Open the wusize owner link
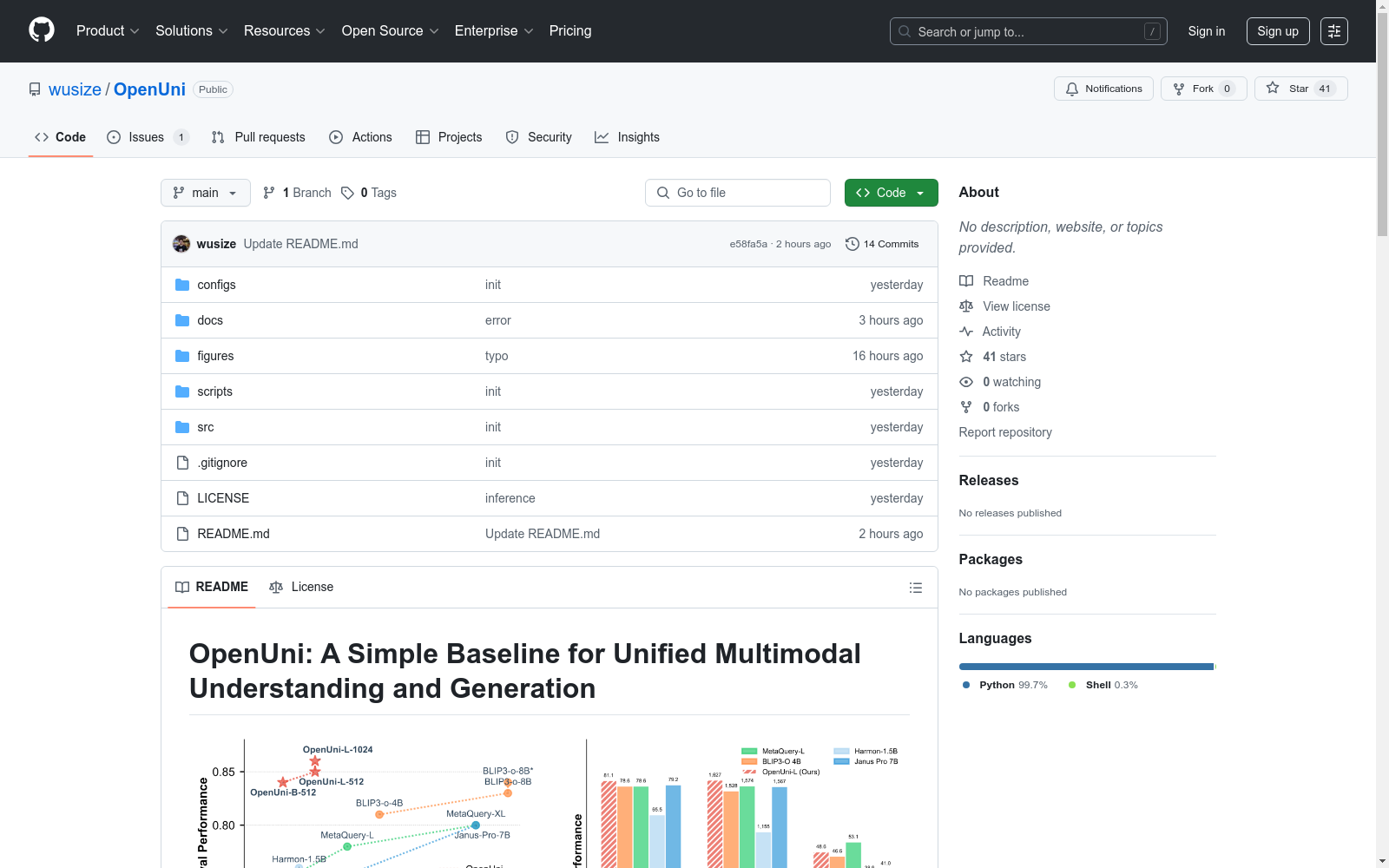 pyautogui.click(x=75, y=89)
